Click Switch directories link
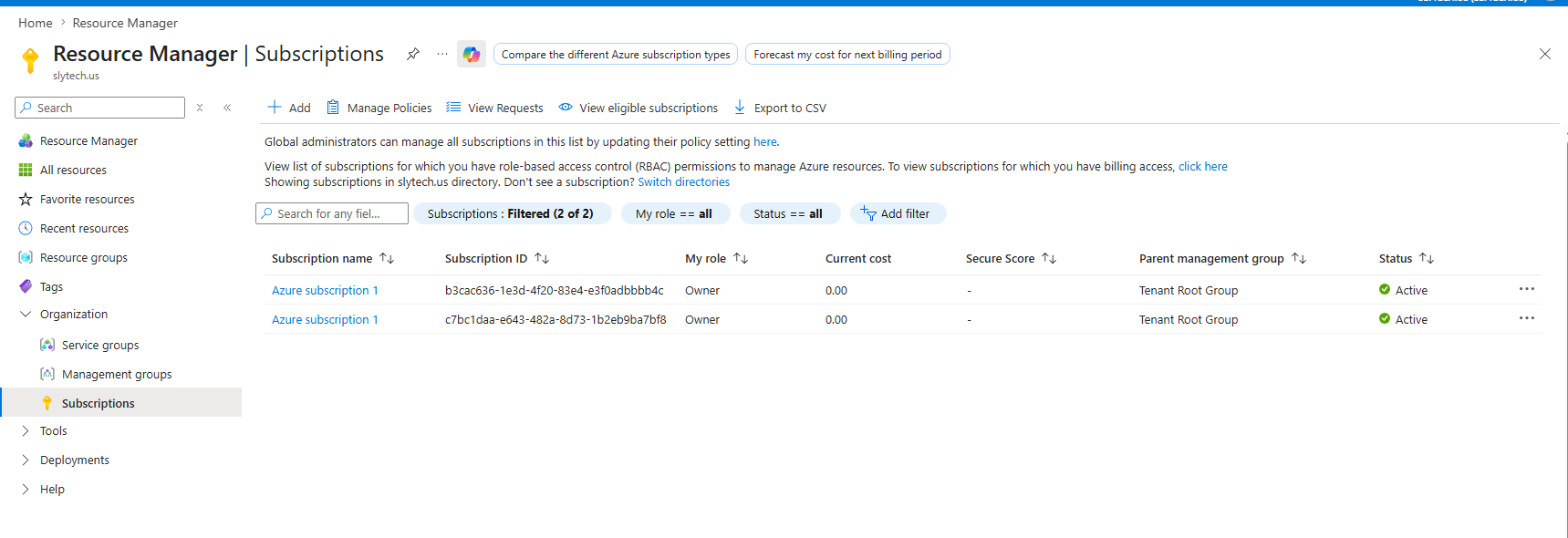 click(684, 181)
